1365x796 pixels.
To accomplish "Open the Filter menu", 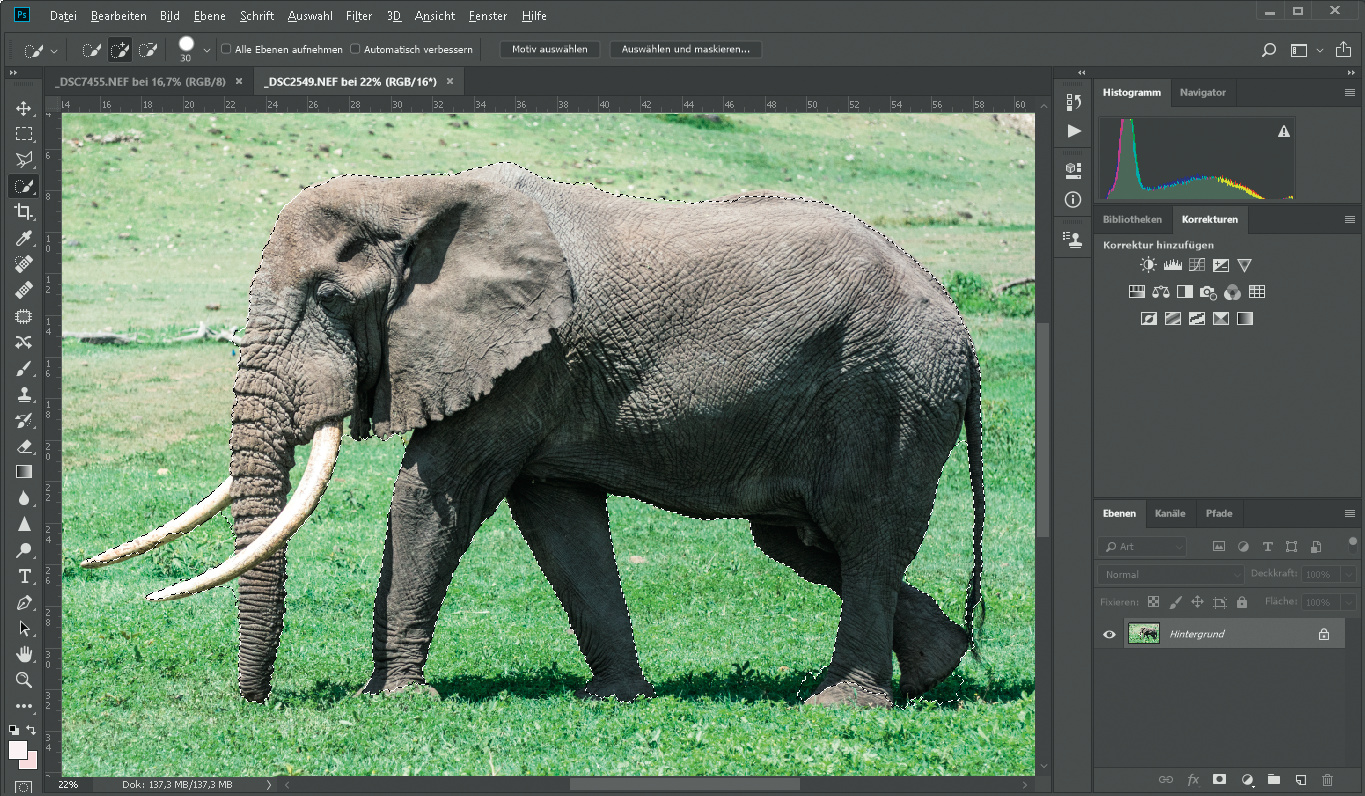I will point(359,16).
